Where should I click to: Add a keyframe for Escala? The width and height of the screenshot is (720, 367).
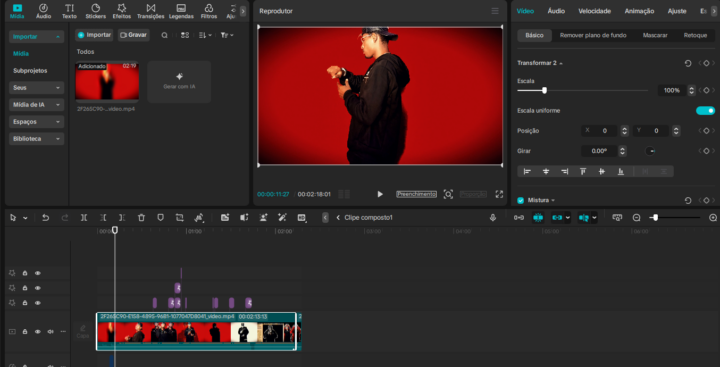pyautogui.click(x=706, y=90)
